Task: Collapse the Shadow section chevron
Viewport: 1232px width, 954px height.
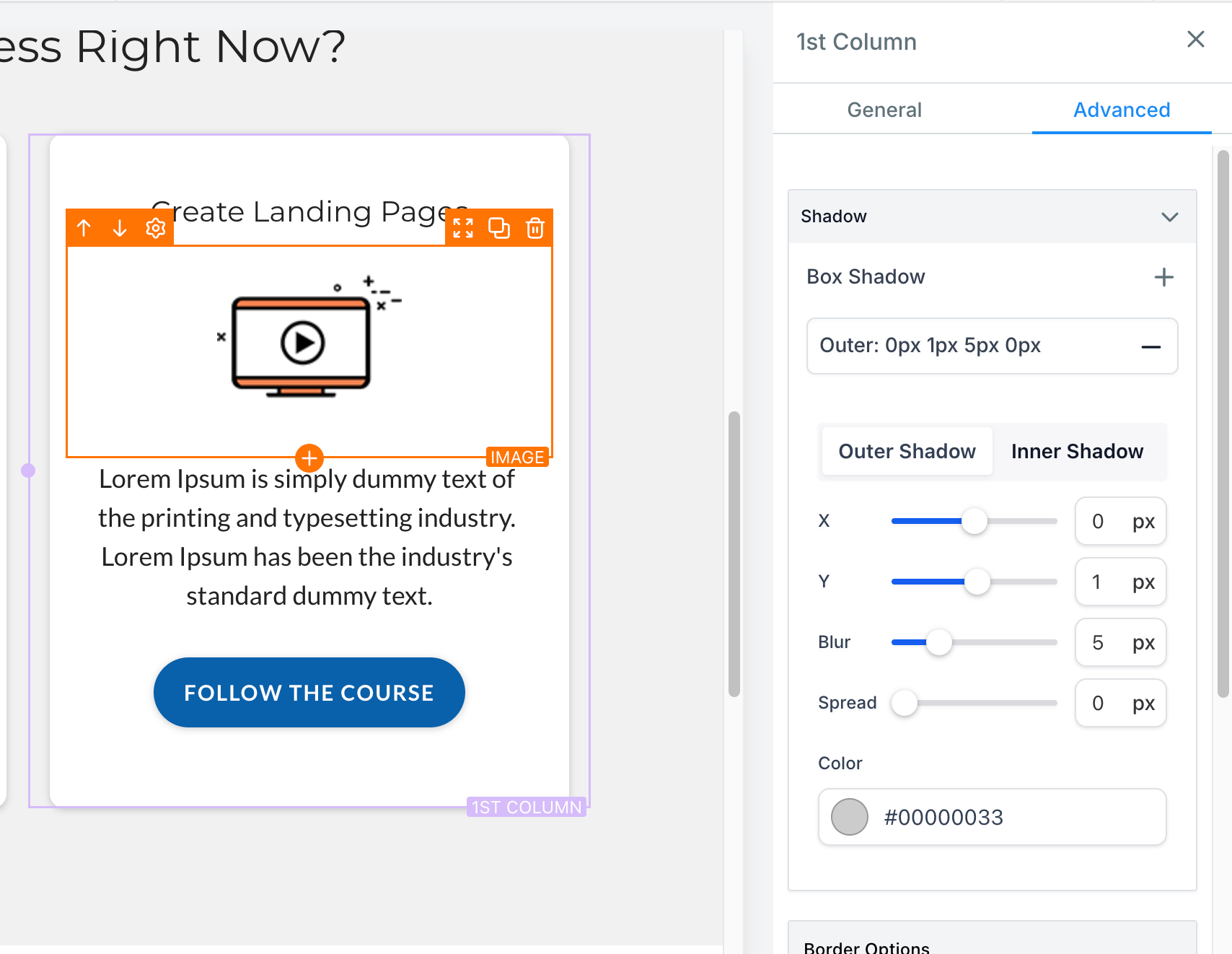Action: coord(1170,216)
